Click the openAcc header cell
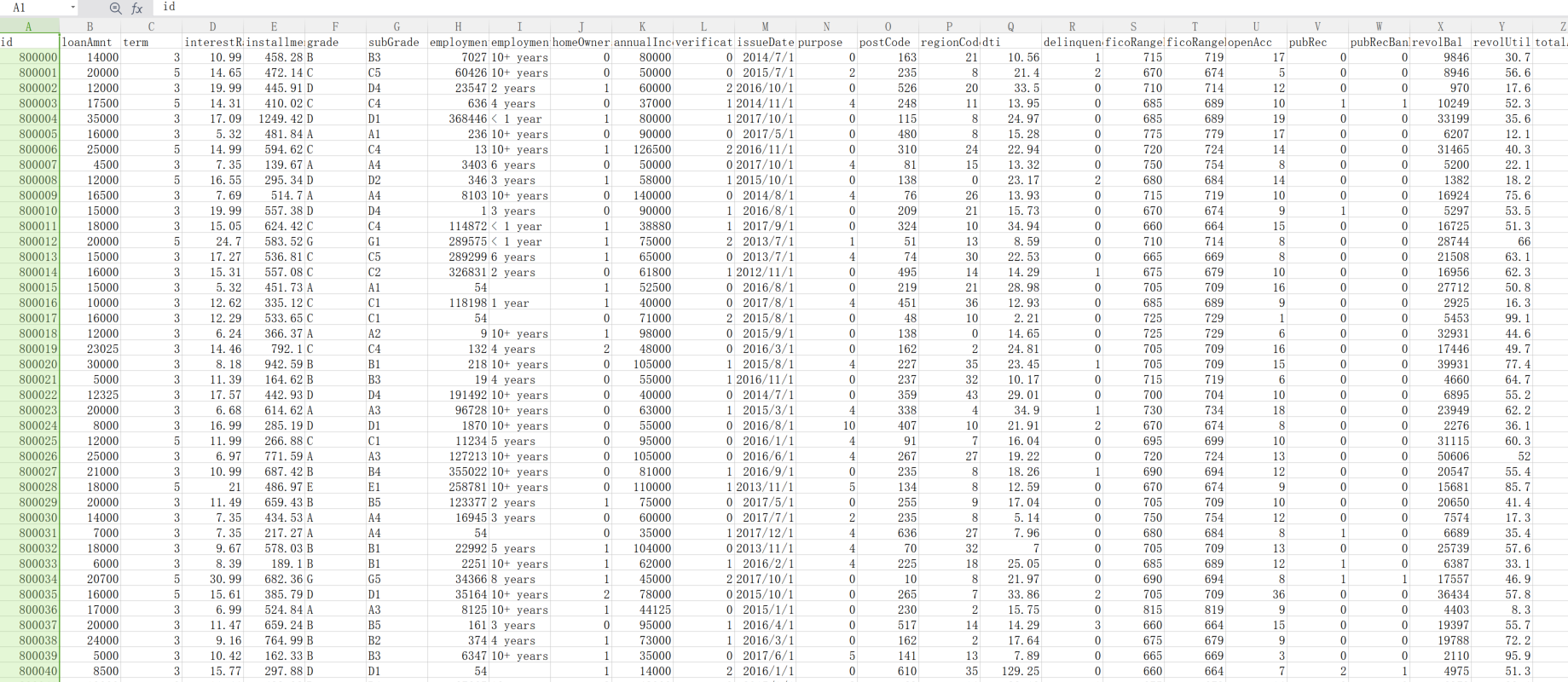The height and width of the screenshot is (682, 1568). [1256, 42]
